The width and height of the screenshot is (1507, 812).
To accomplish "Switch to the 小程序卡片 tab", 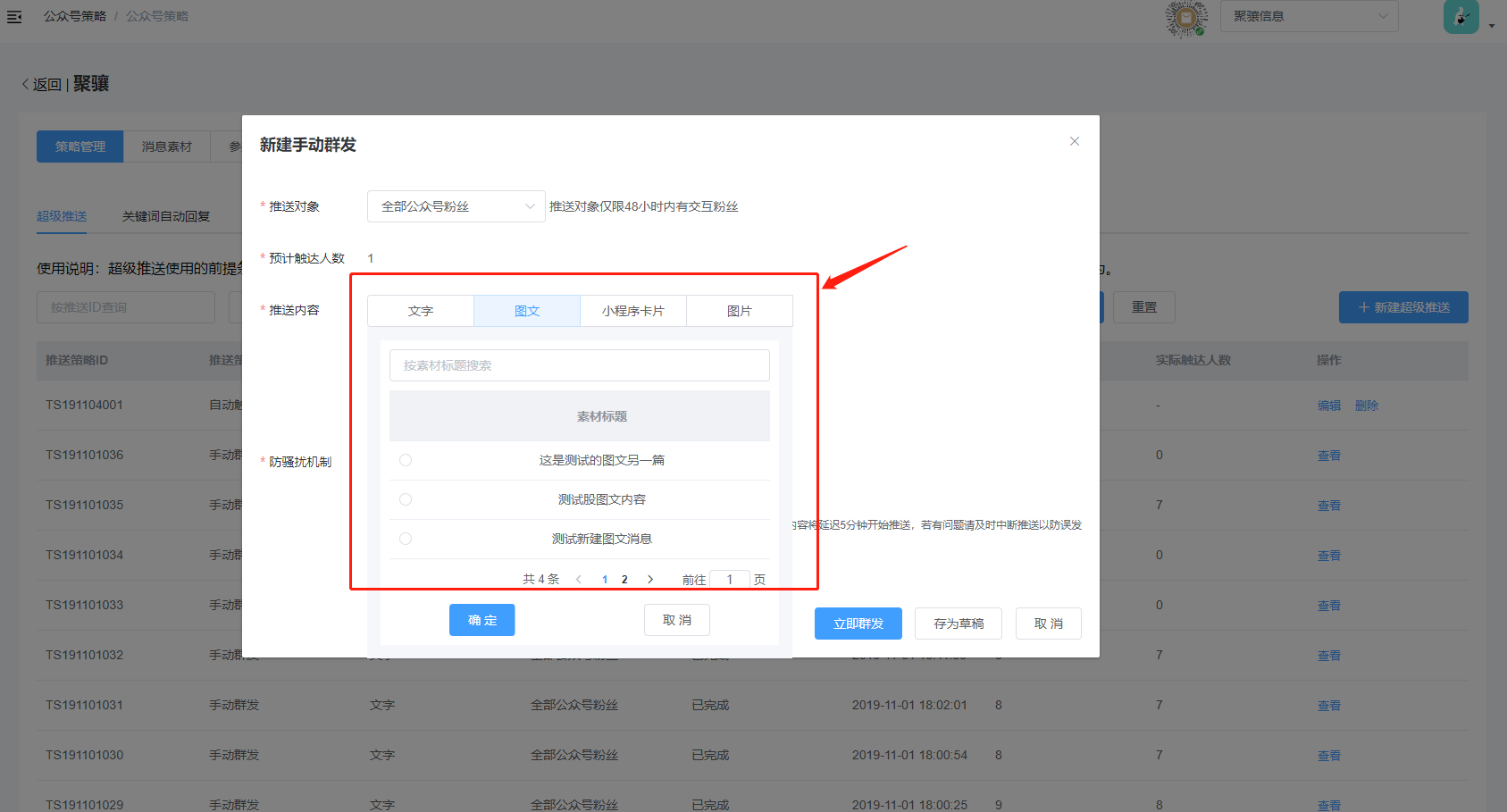I will tap(632, 311).
